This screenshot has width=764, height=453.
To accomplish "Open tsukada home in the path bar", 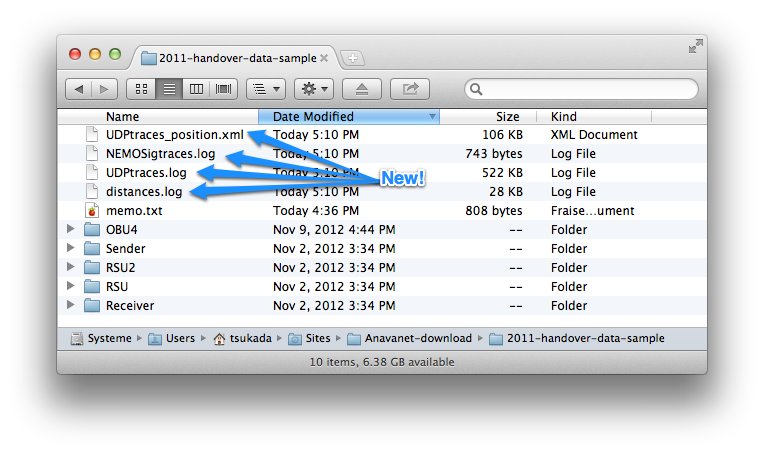I will [242, 339].
